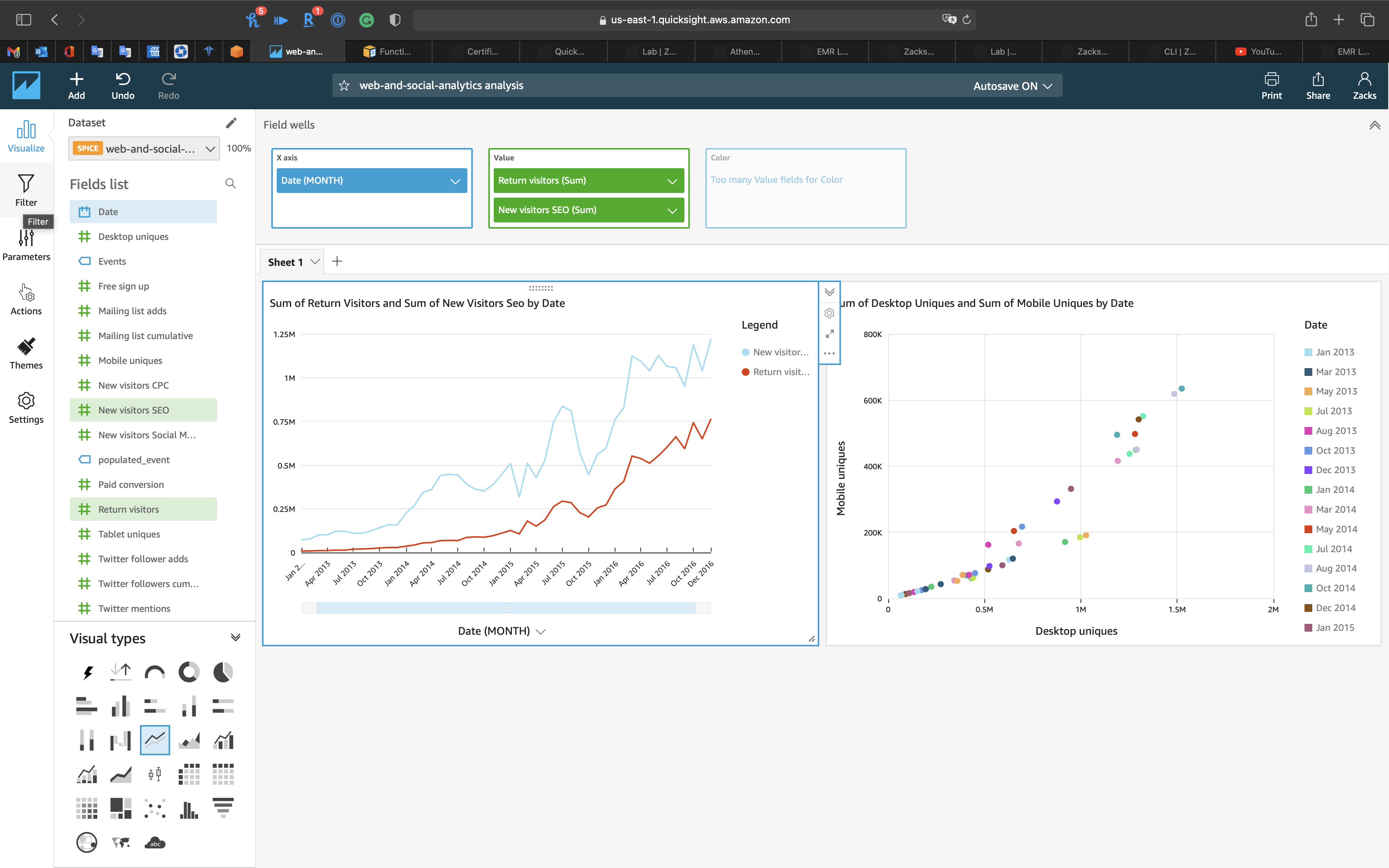This screenshot has width=1389, height=868.
Task: Open the Sheet 1 tab
Action: [285, 262]
